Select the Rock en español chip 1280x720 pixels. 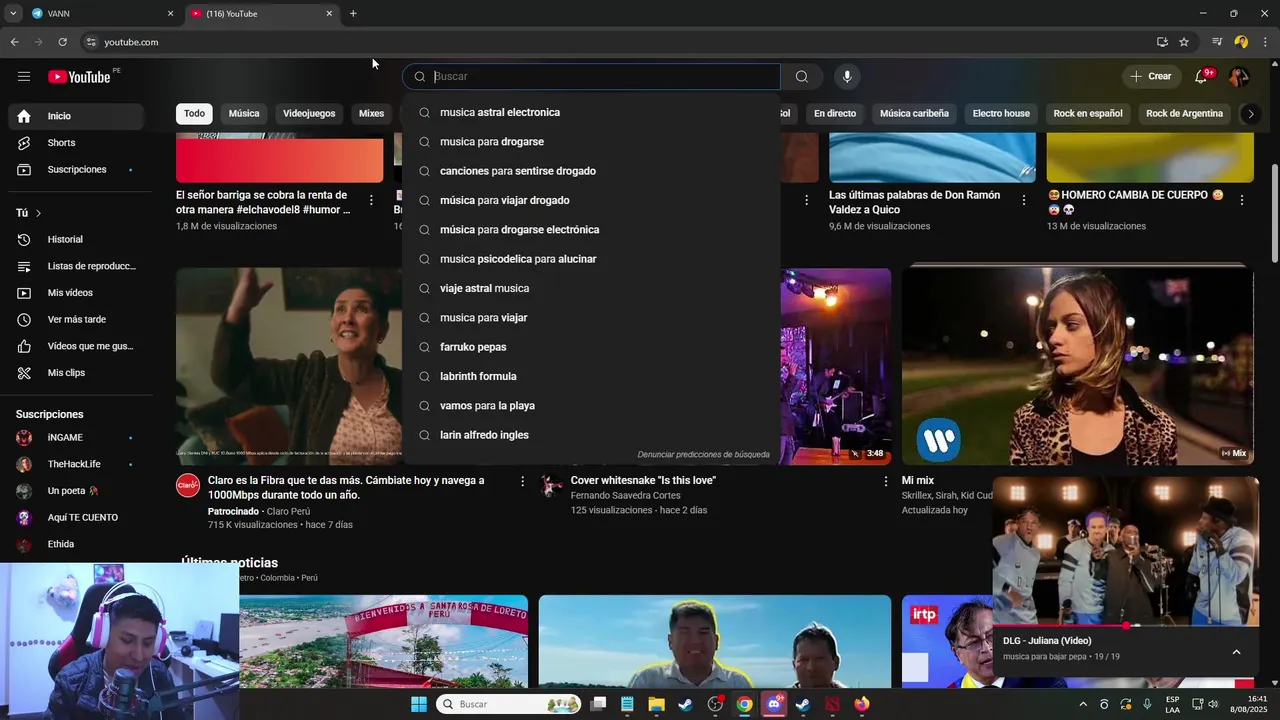[1088, 114]
